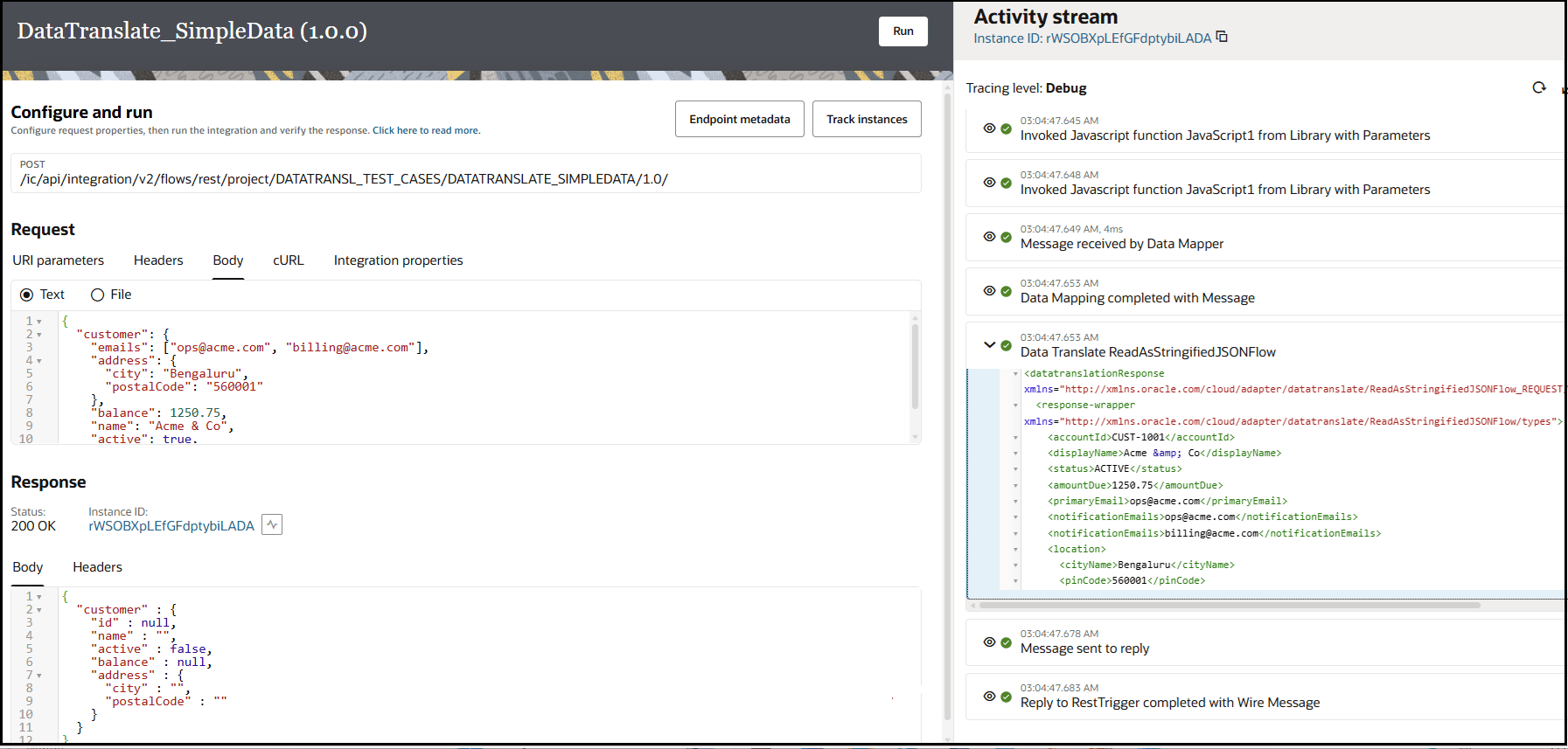This screenshot has height=749, width=1568.
Task: Select the File radio button
Action: click(x=97, y=295)
